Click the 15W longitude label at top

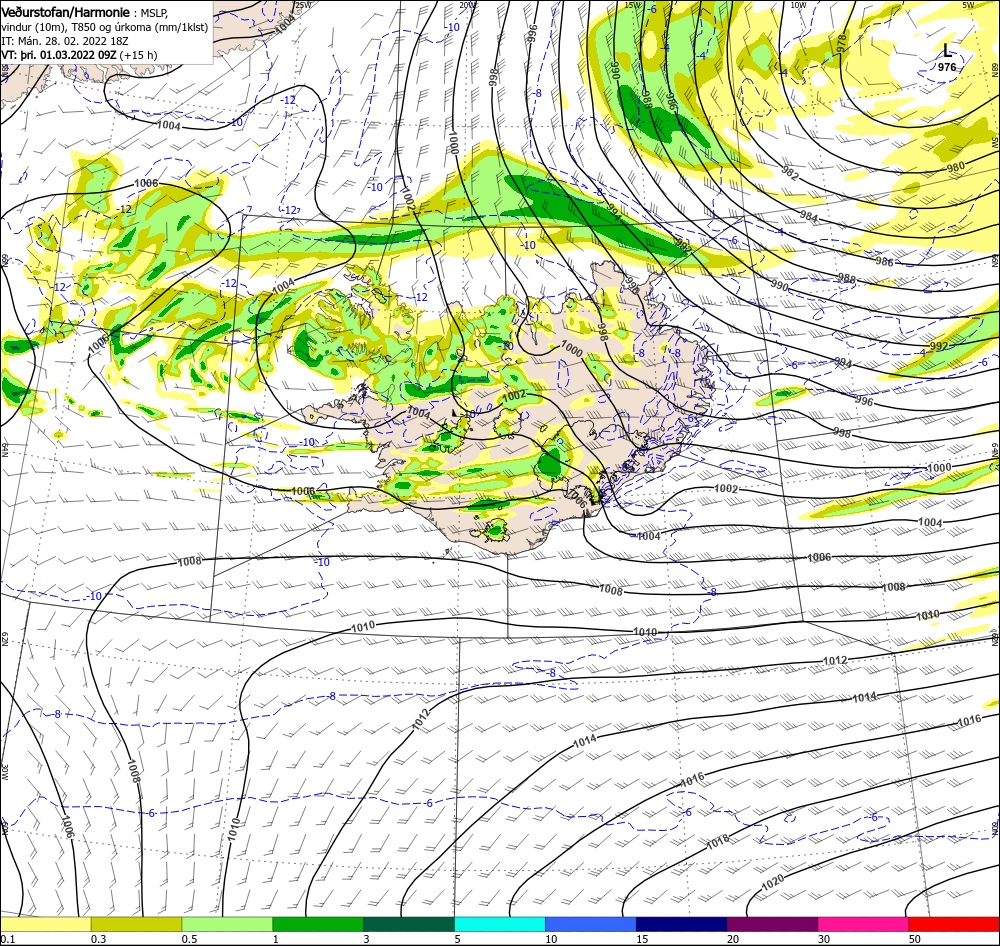[632, 4]
